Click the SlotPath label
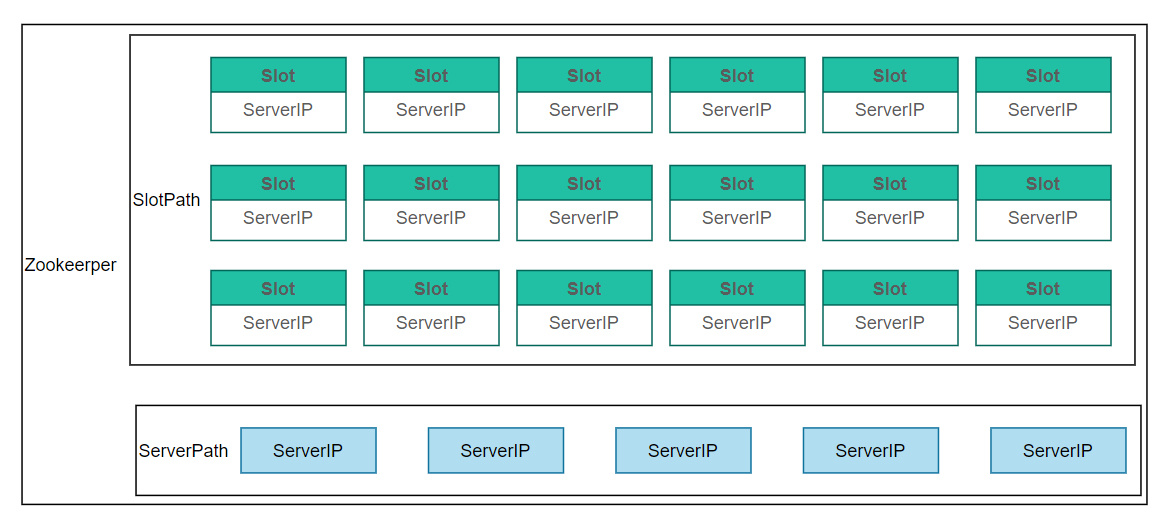Image resolution: width=1172 pixels, height=523 pixels. [167, 200]
